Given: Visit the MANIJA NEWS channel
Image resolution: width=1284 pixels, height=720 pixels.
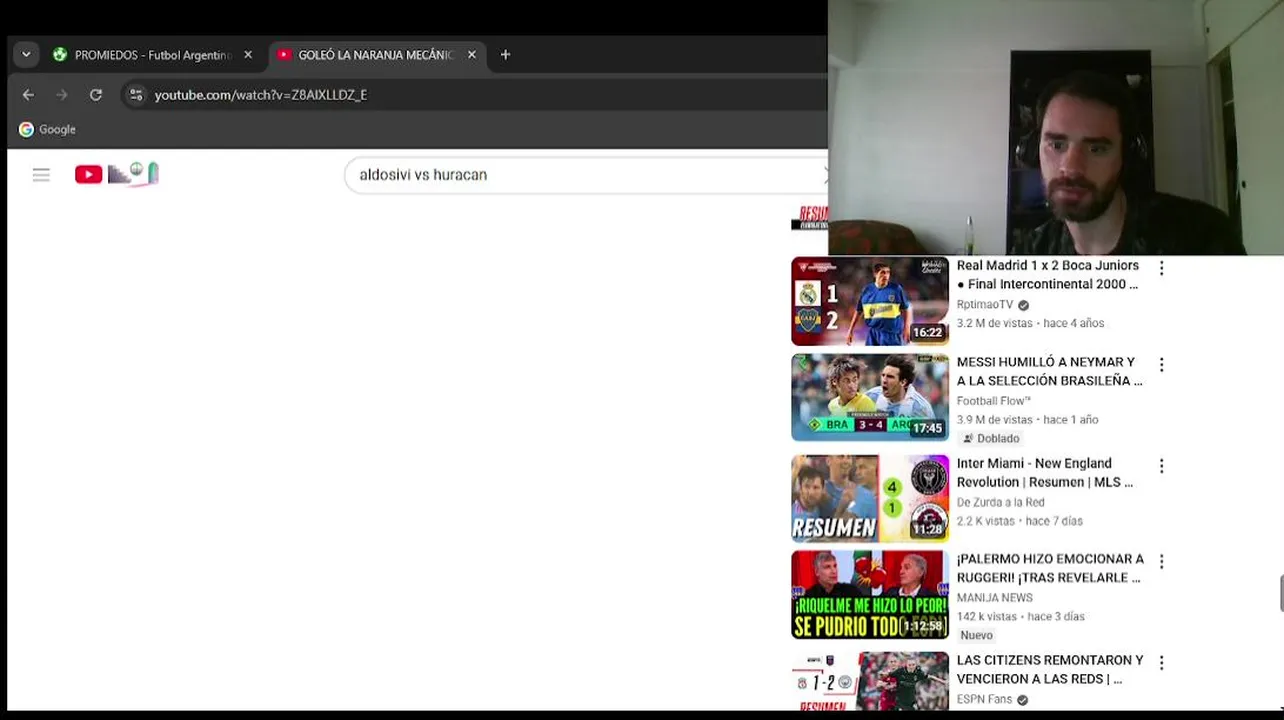Looking at the screenshot, I should pos(994,598).
